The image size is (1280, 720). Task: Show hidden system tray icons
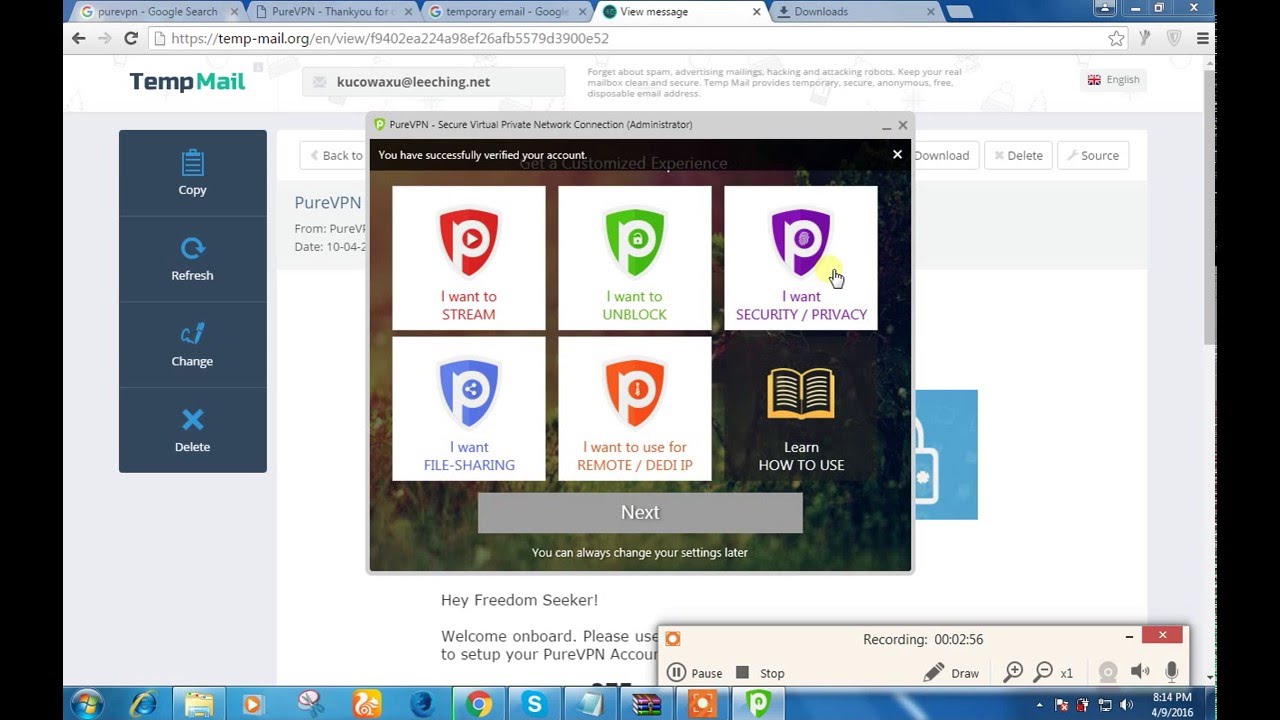click(1040, 704)
